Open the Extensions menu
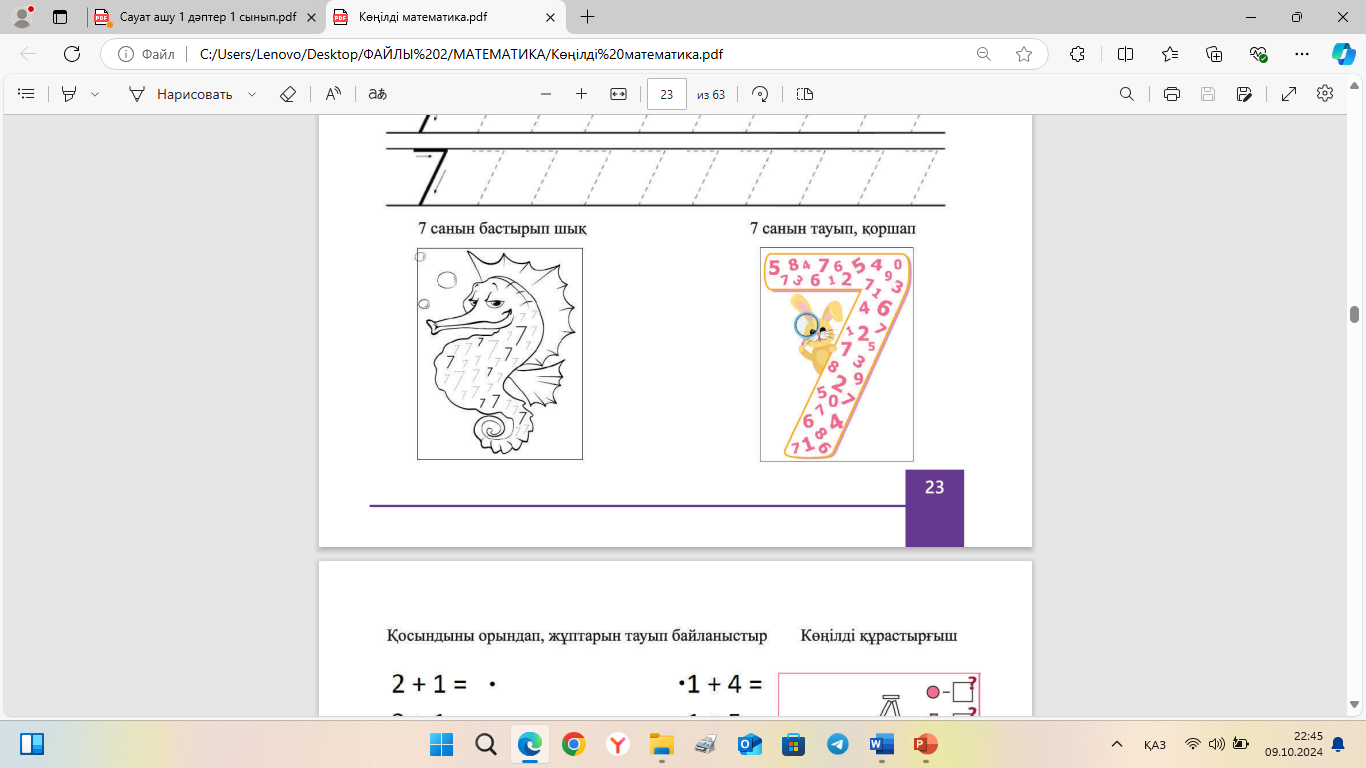The image size is (1366, 768). click(x=1077, y=54)
